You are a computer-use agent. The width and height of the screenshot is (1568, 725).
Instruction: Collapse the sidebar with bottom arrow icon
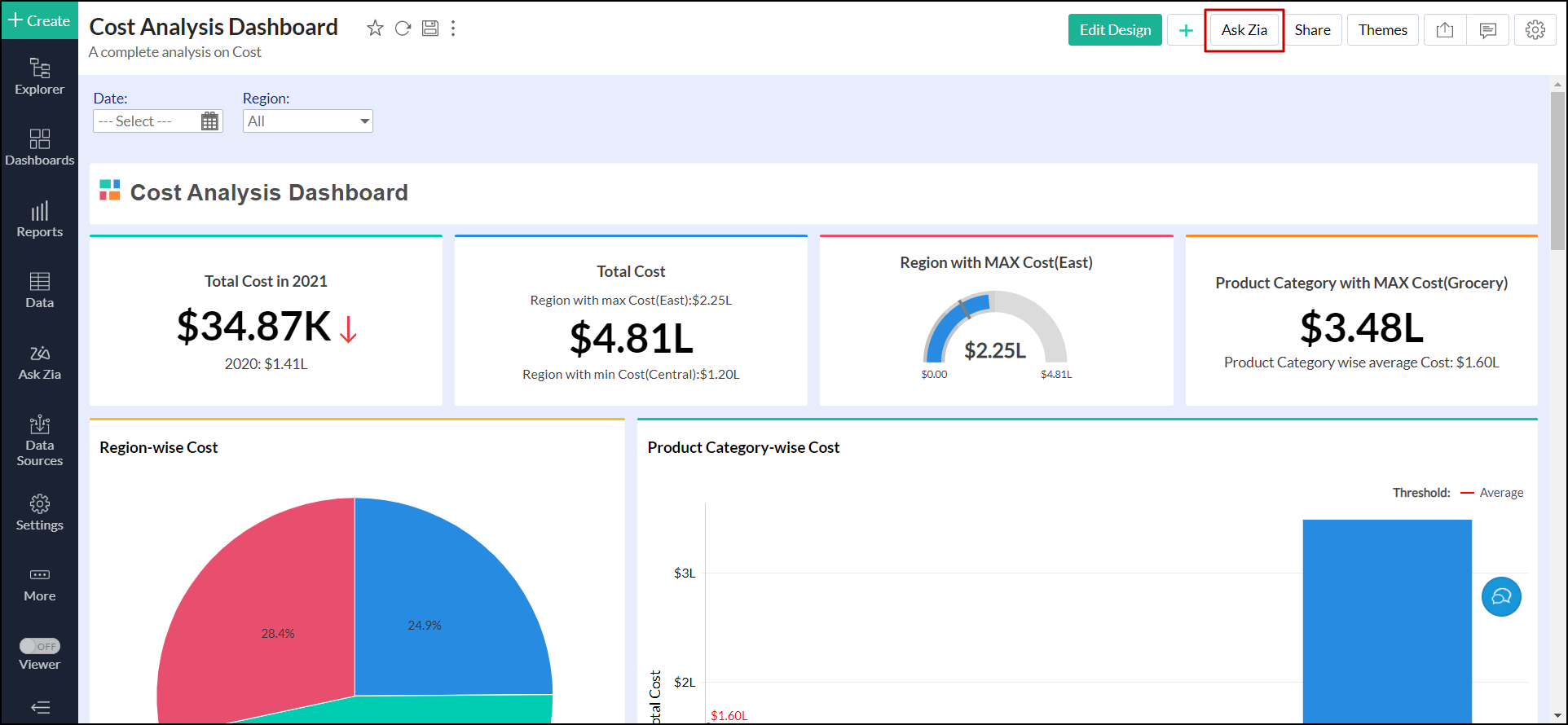click(x=40, y=707)
